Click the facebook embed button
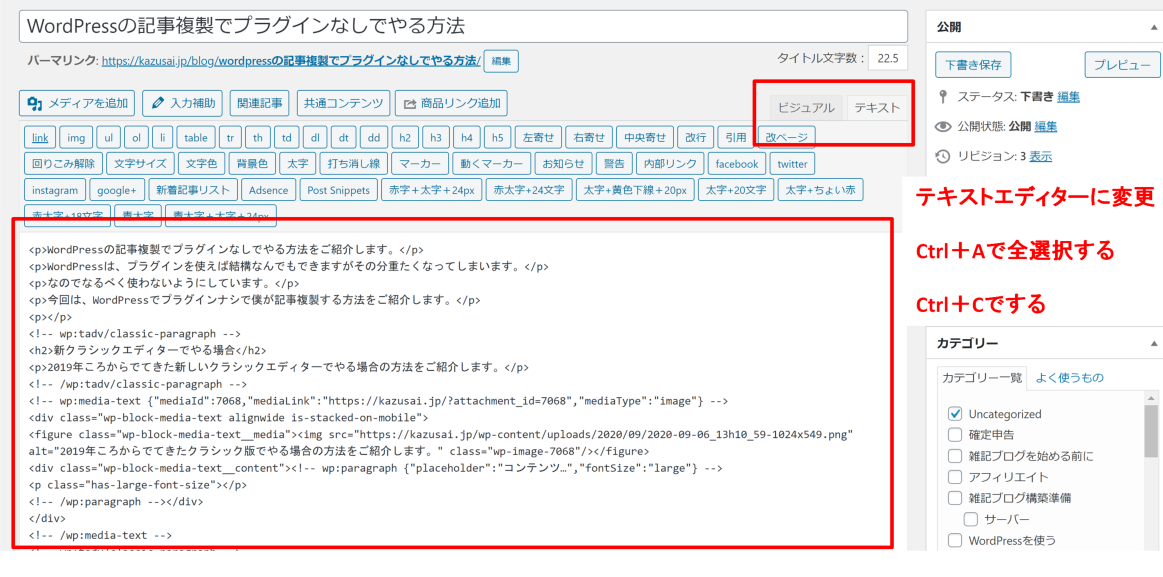The image size is (1163, 577). pos(737,164)
